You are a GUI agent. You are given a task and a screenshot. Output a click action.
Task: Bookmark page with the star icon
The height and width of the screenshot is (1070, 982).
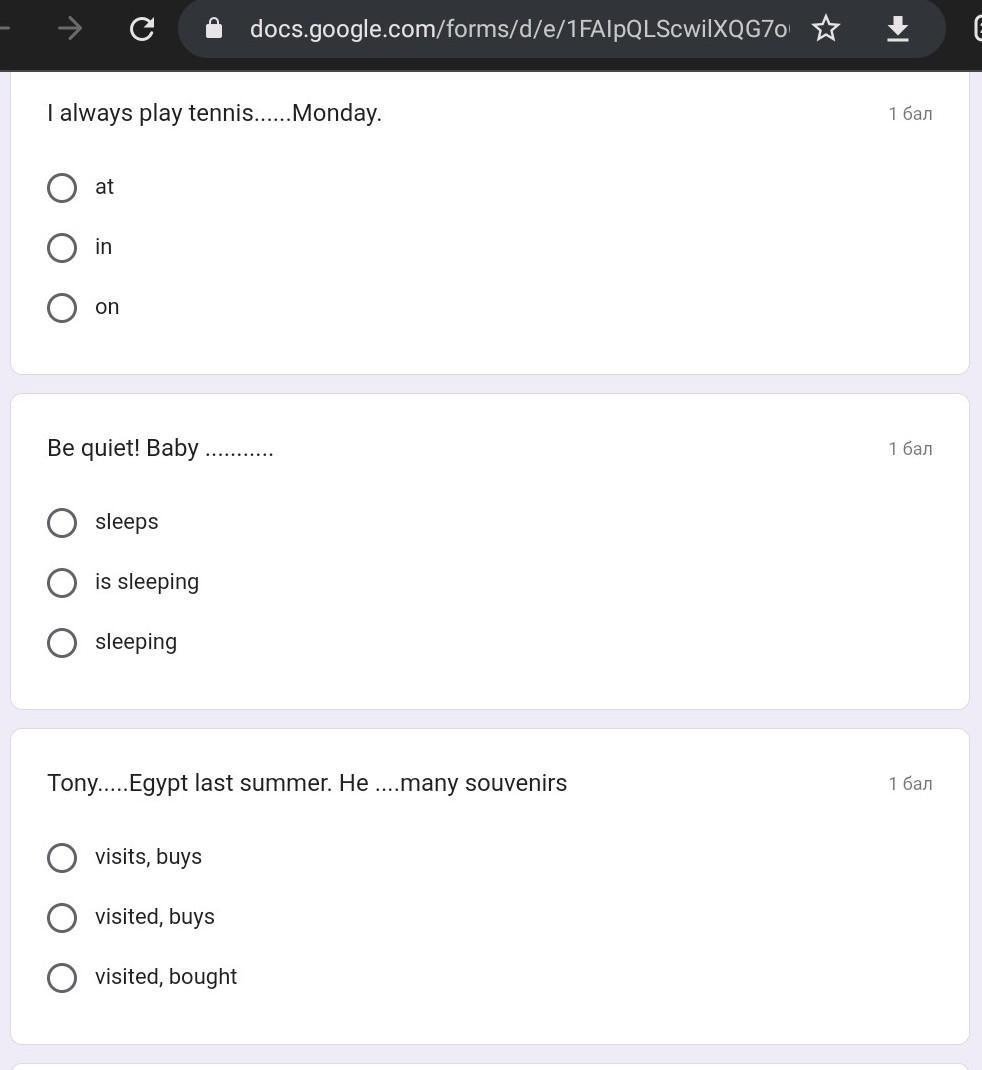click(x=826, y=29)
